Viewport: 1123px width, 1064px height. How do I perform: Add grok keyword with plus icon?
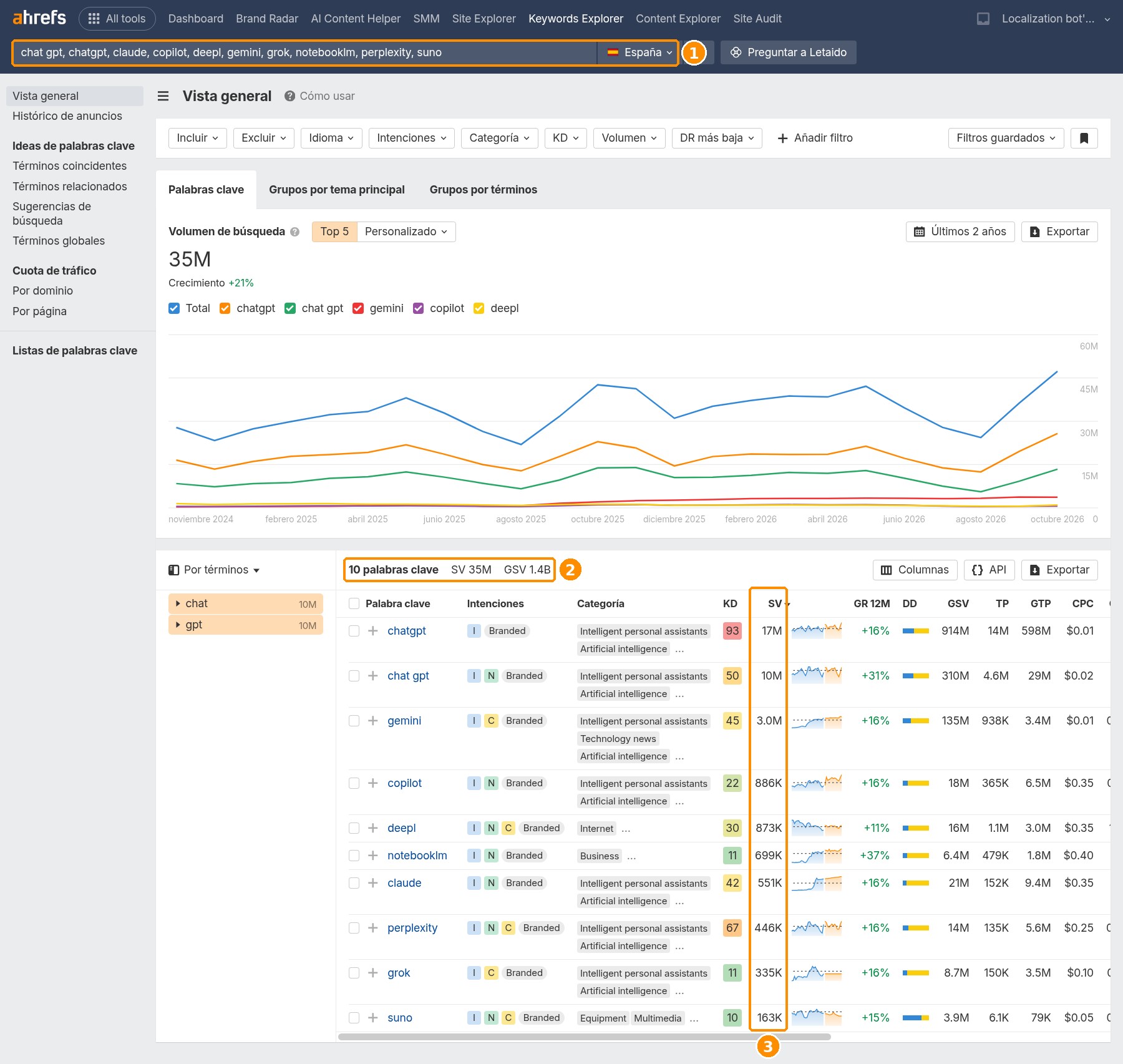pos(373,973)
